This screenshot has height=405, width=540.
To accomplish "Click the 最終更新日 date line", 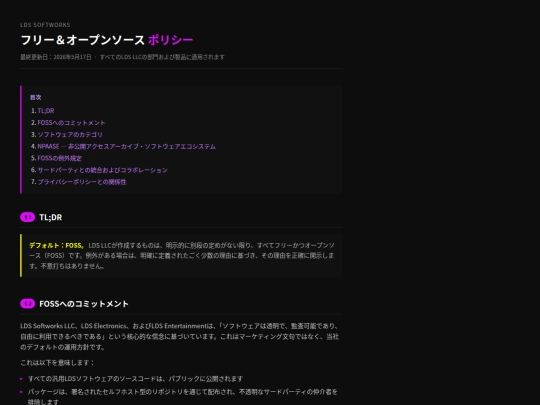I will pos(56,57).
